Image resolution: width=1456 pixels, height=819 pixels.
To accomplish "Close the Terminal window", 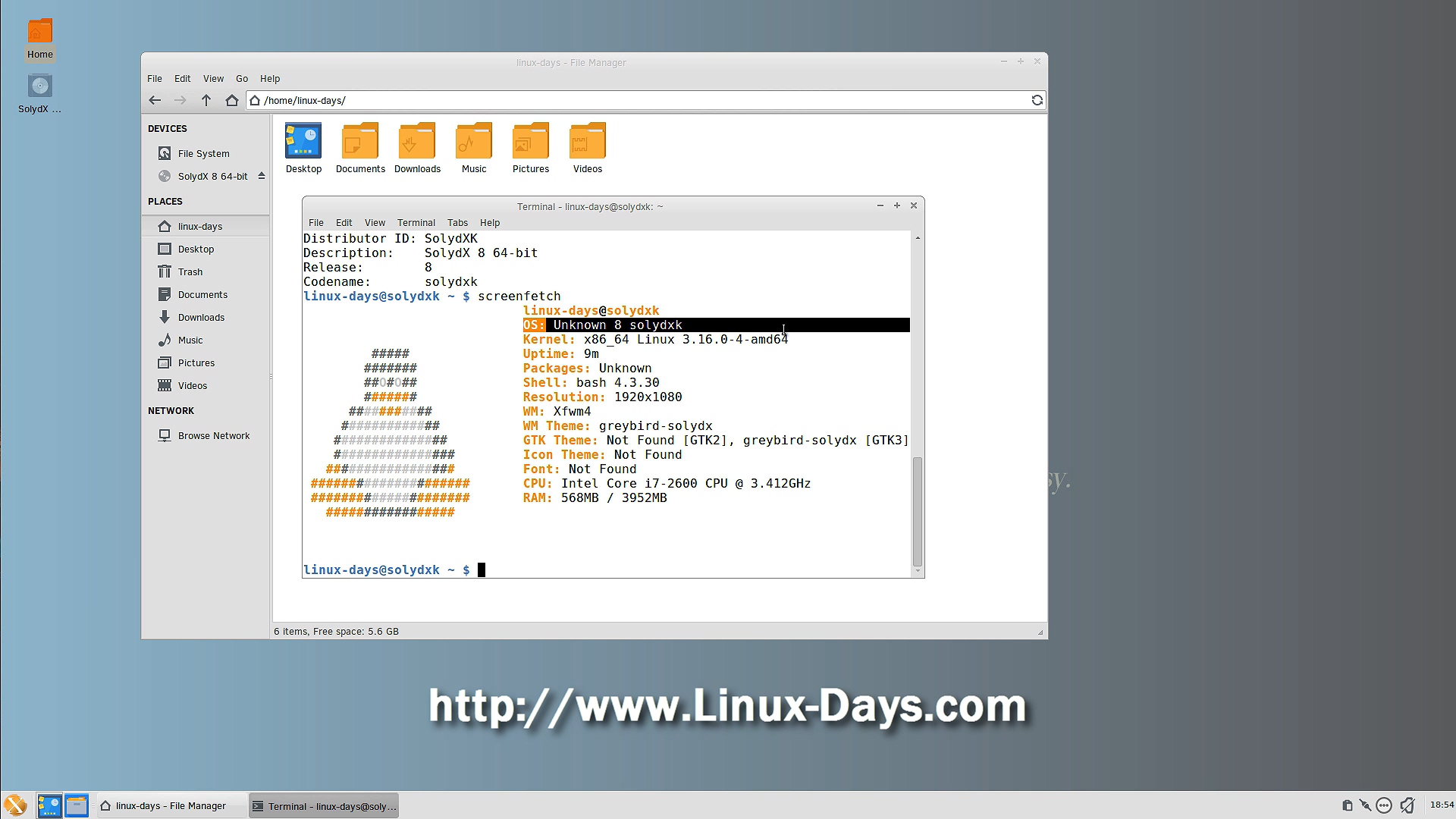I will click(x=914, y=206).
